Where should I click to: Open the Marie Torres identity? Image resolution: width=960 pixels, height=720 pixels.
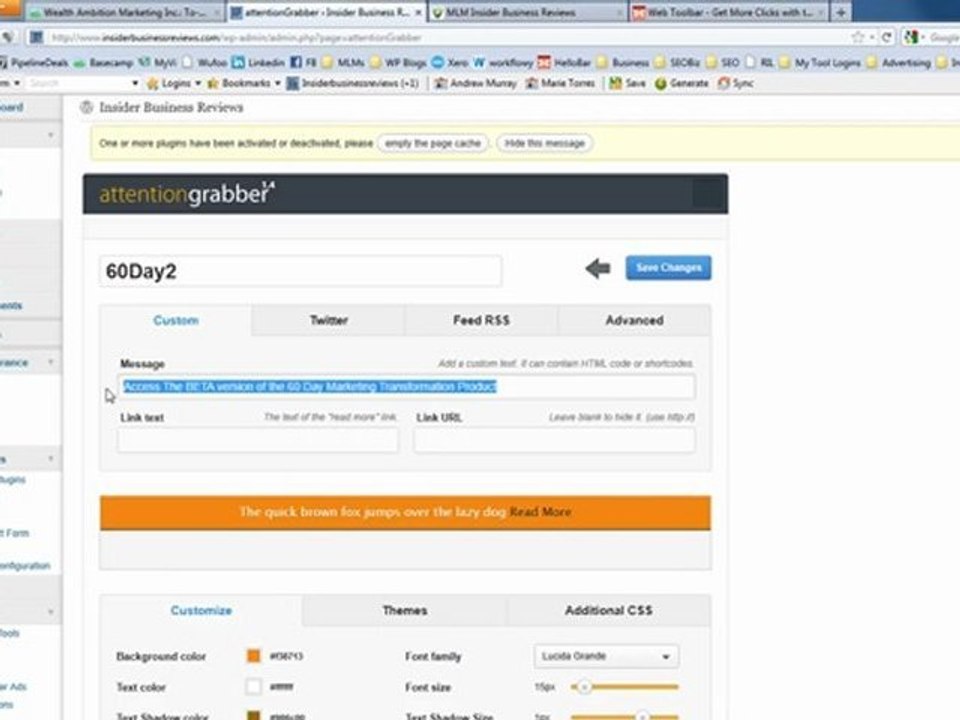(x=560, y=83)
